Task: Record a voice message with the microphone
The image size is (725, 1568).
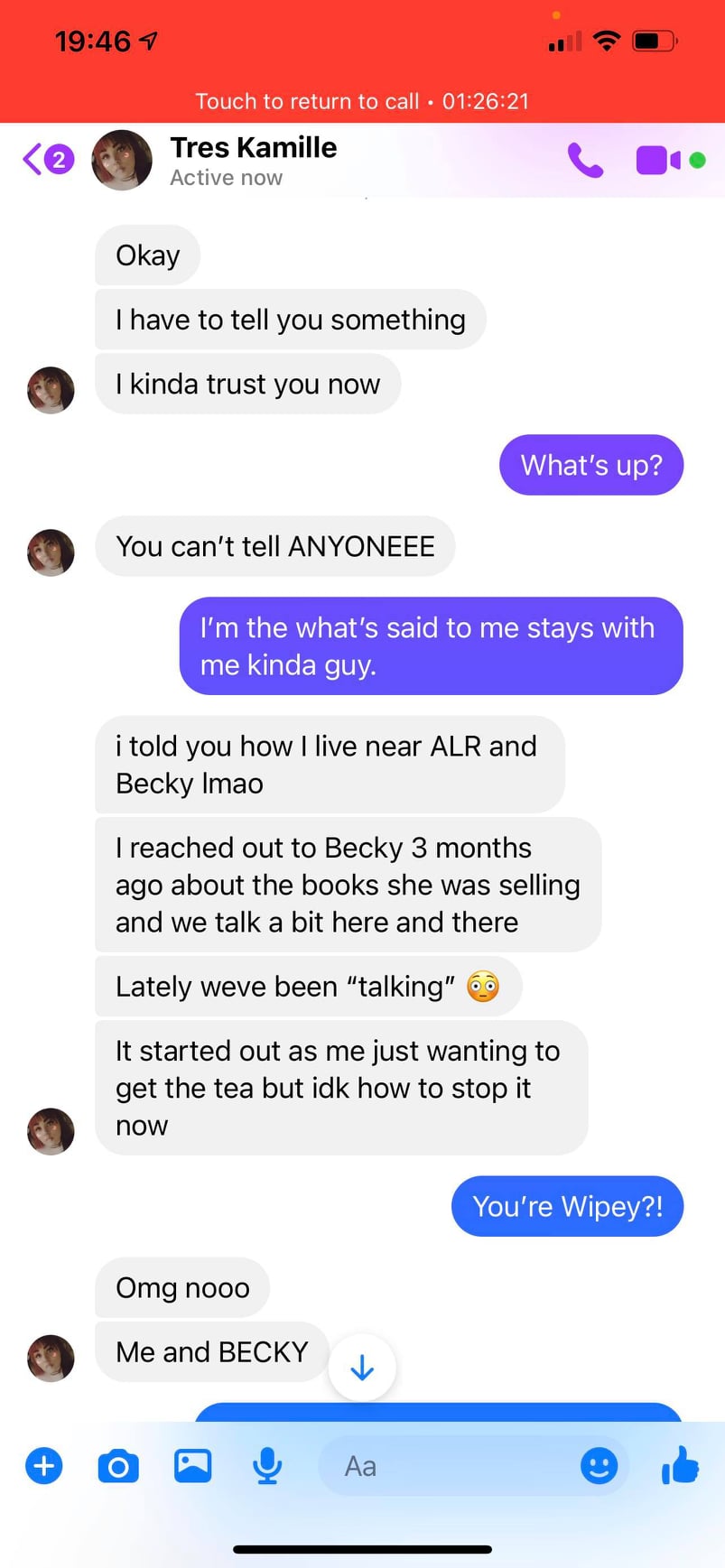Action: (267, 1466)
